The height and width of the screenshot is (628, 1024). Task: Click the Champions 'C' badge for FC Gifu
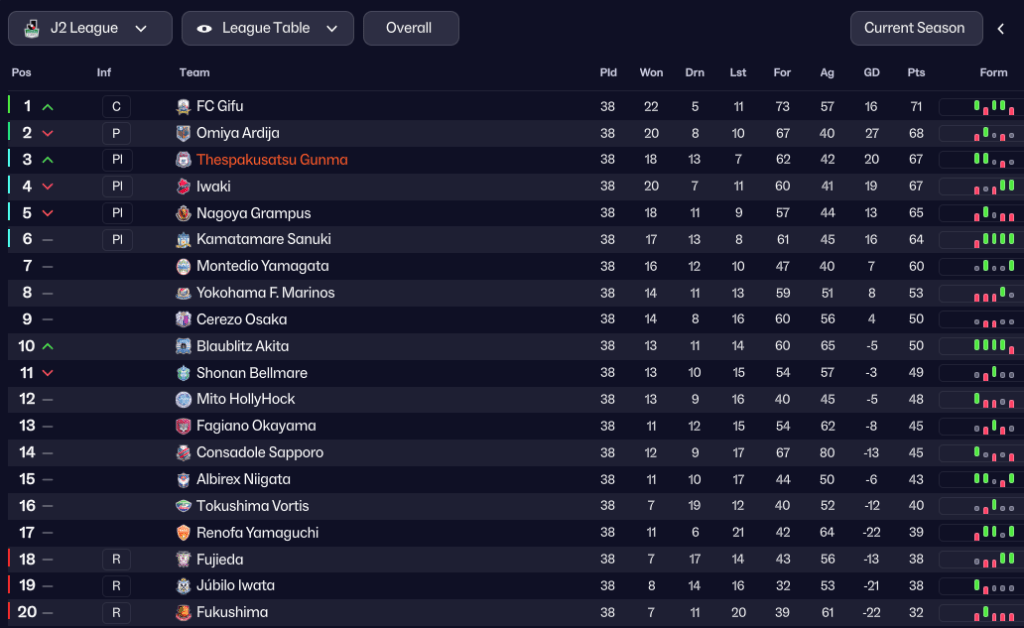tap(116, 107)
